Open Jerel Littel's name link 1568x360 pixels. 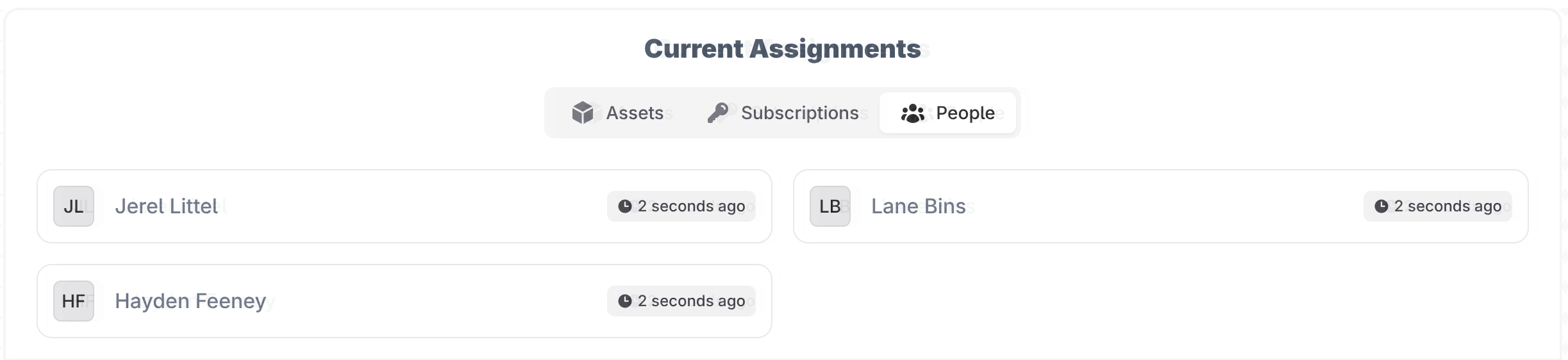[167, 206]
